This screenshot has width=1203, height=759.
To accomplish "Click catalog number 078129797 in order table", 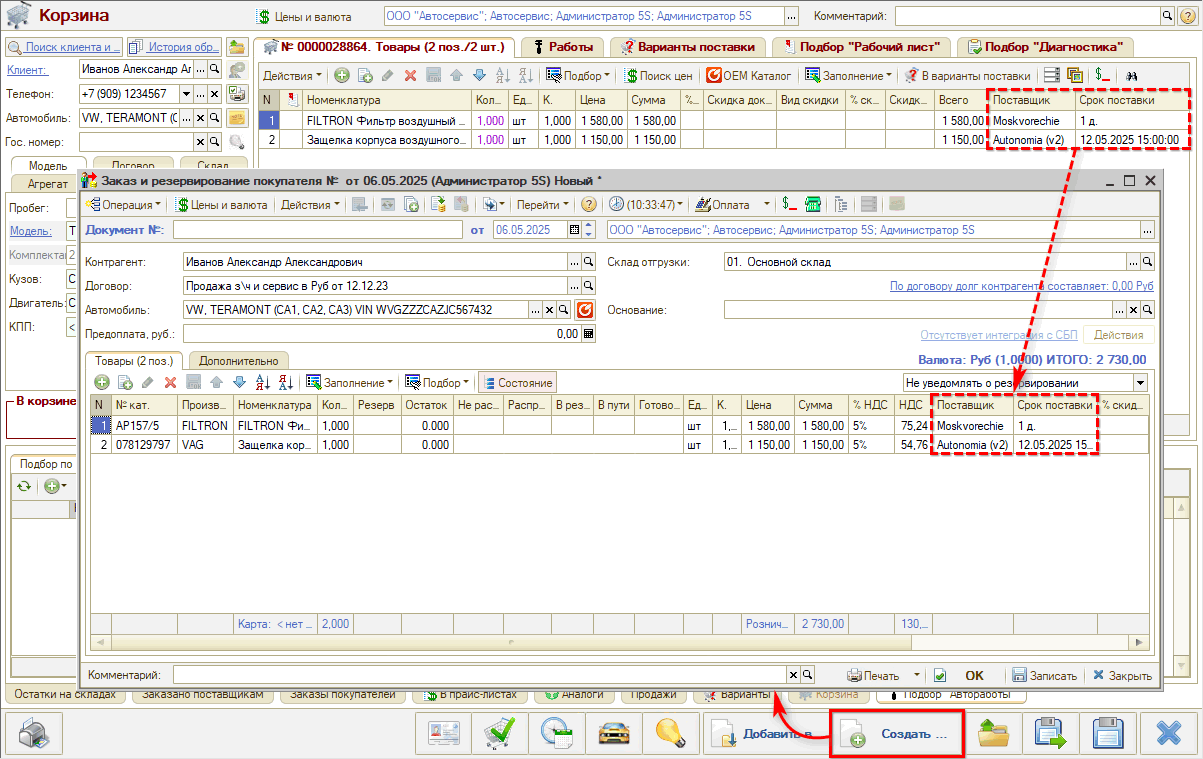I will [144, 444].
